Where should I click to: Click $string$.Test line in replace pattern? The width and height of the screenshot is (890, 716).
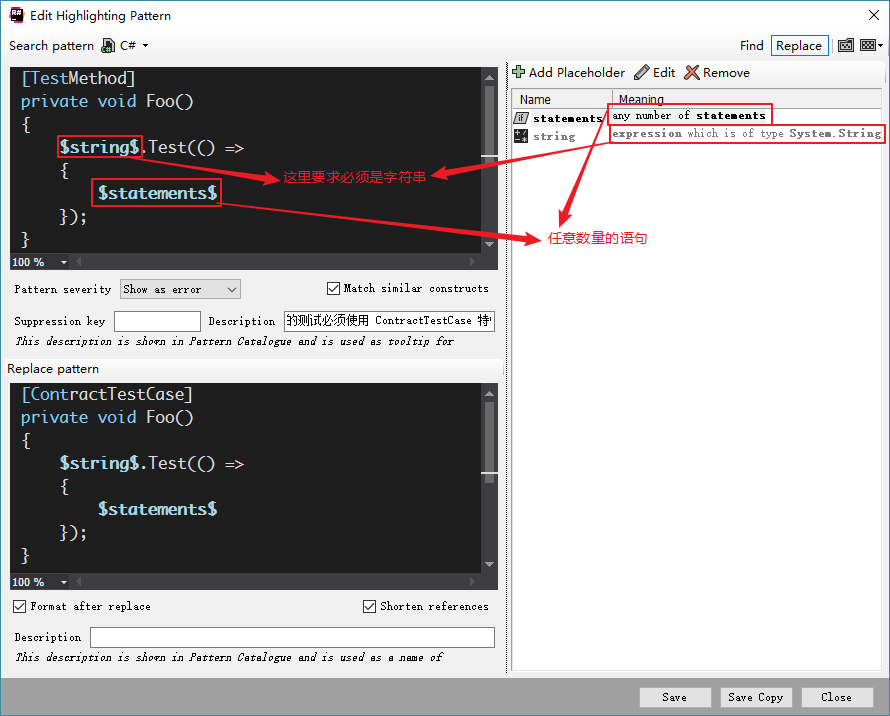tap(152, 463)
